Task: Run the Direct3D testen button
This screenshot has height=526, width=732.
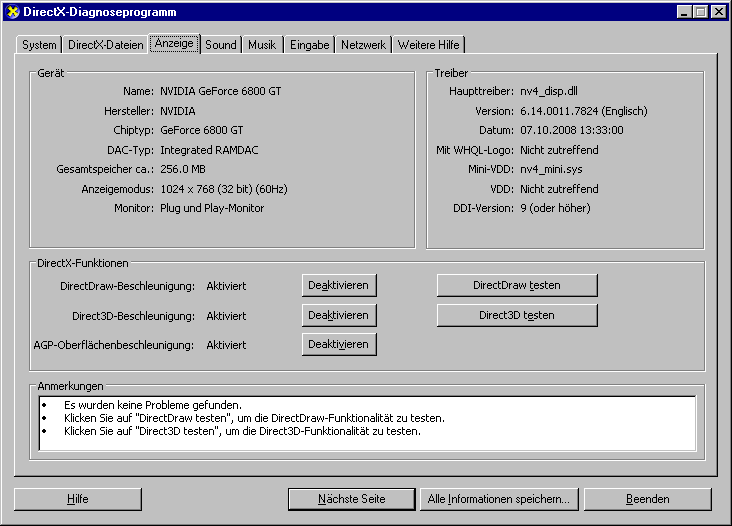Action: coord(516,315)
